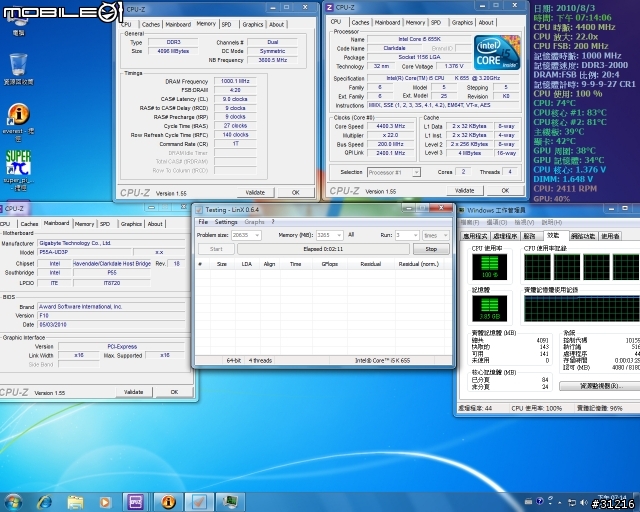Switch to Caches tab in CPU-Z CPU window
The image size is (640, 512).
(360, 22)
